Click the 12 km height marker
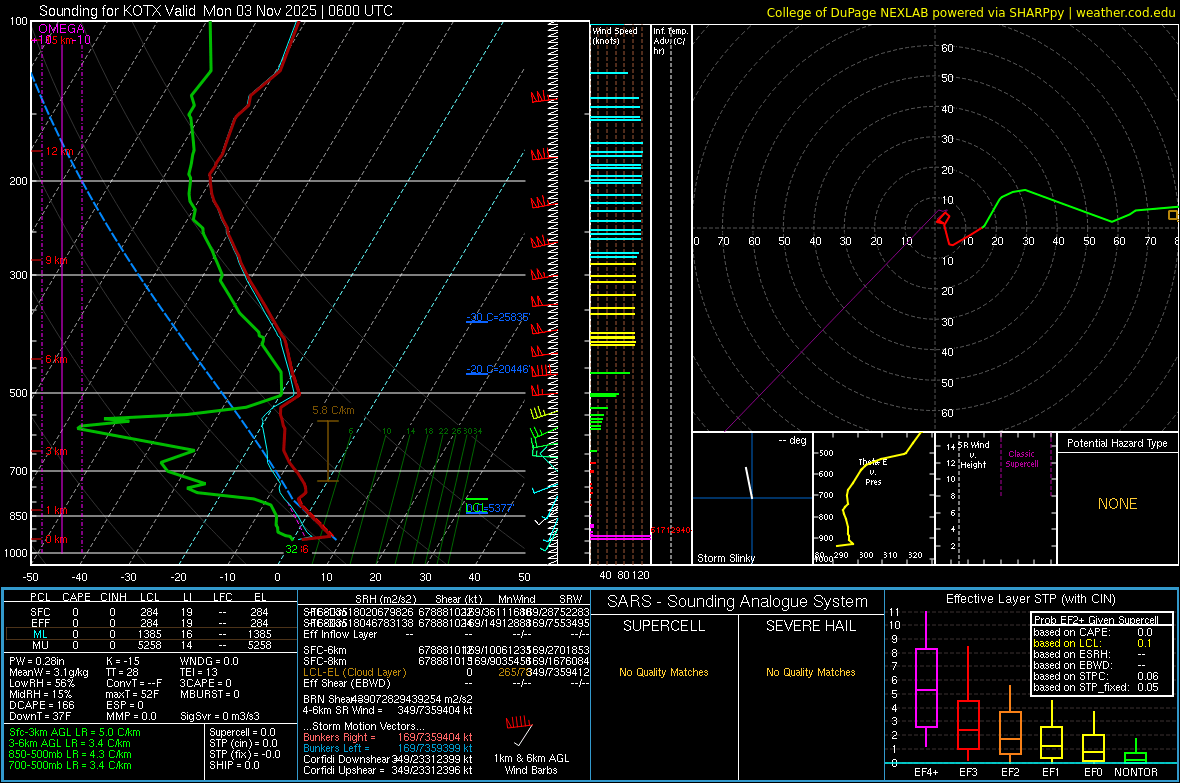 pos(60,151)
